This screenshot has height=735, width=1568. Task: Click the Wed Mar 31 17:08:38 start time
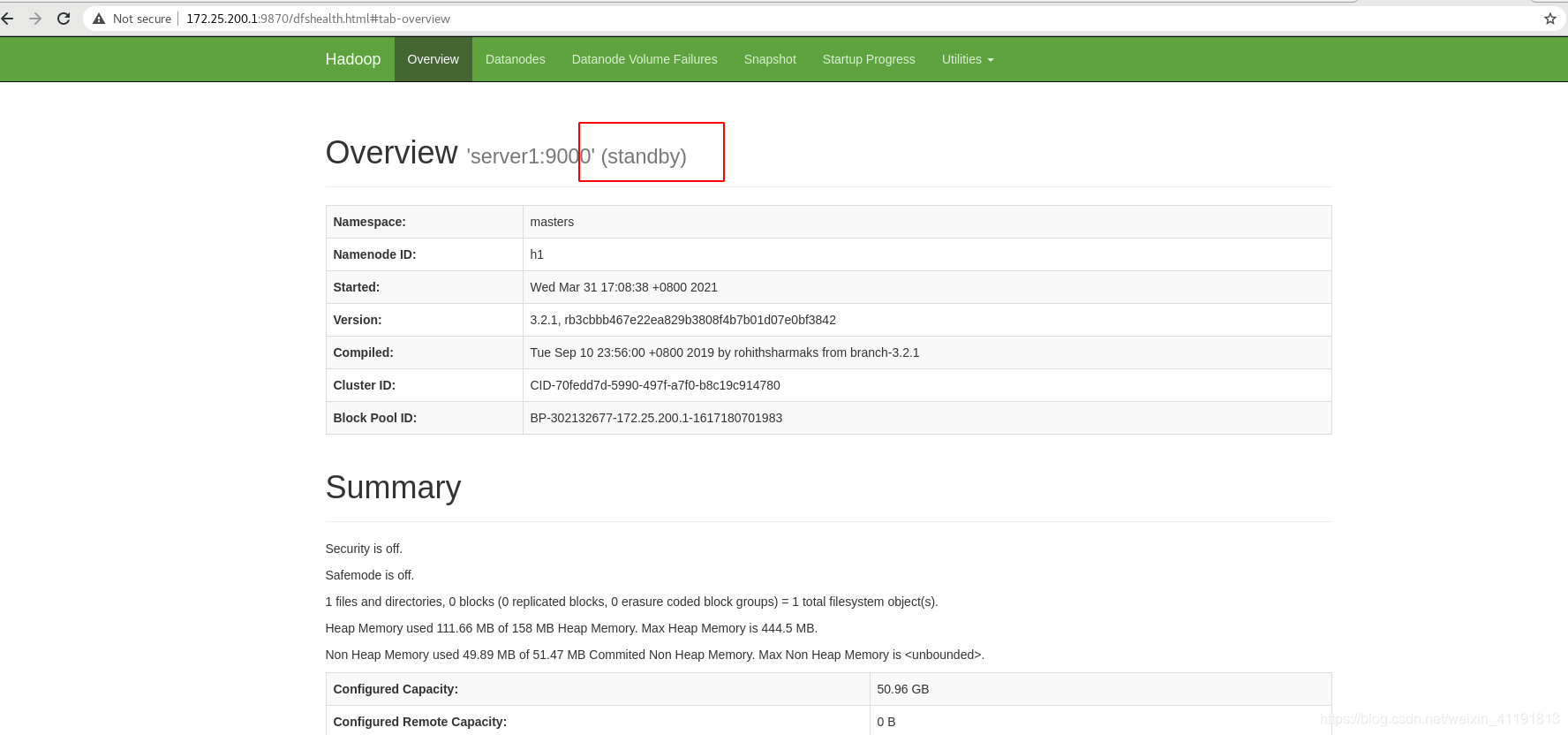(x=624, y=287)
